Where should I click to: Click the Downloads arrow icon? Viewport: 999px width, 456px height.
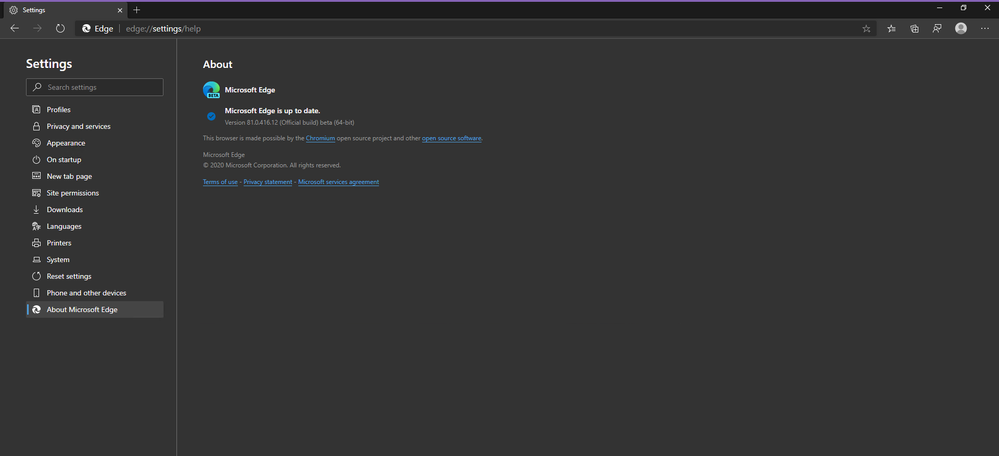[36, 210]
